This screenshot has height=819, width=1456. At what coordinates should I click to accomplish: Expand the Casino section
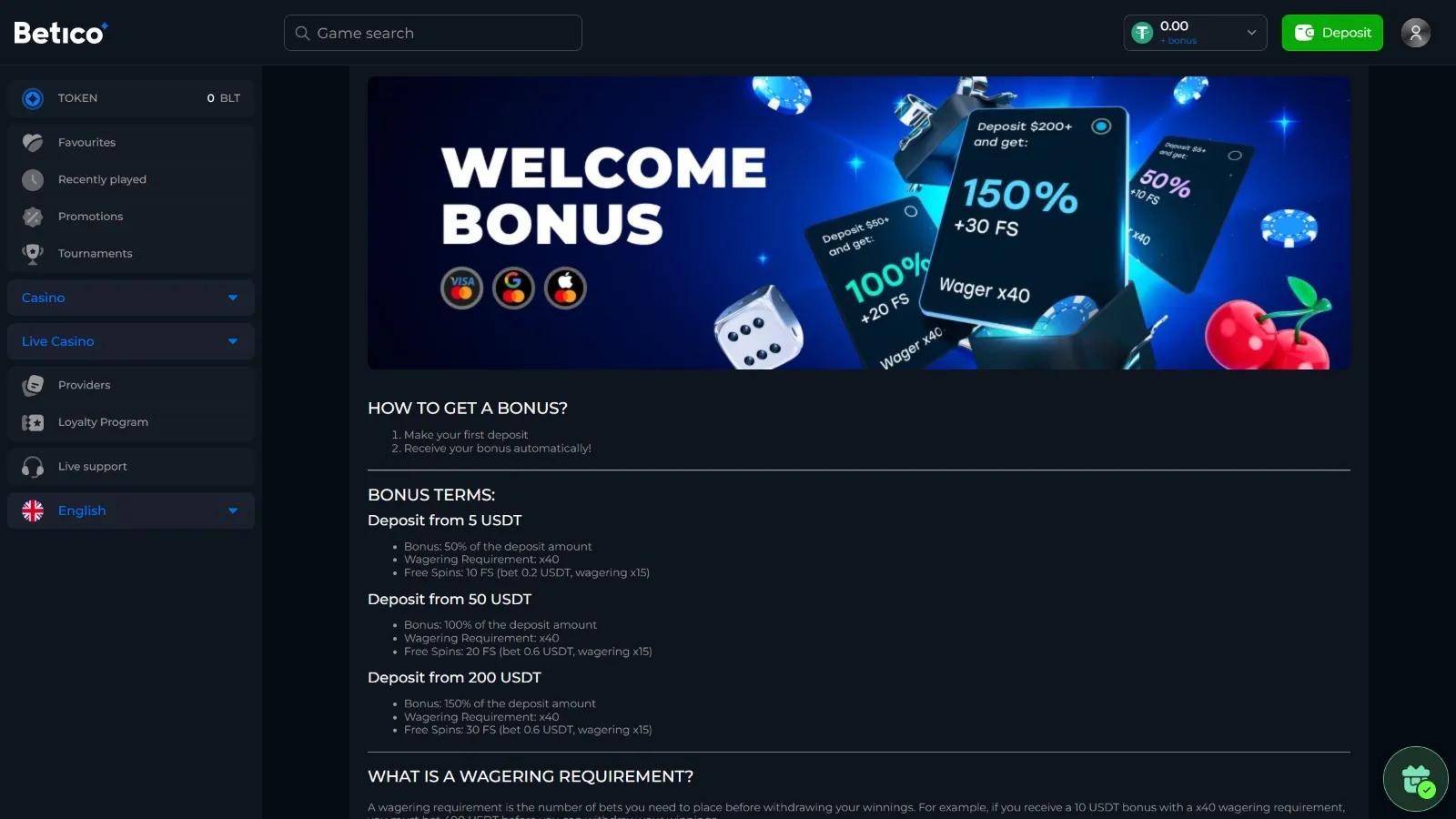[x=131, y=298]
